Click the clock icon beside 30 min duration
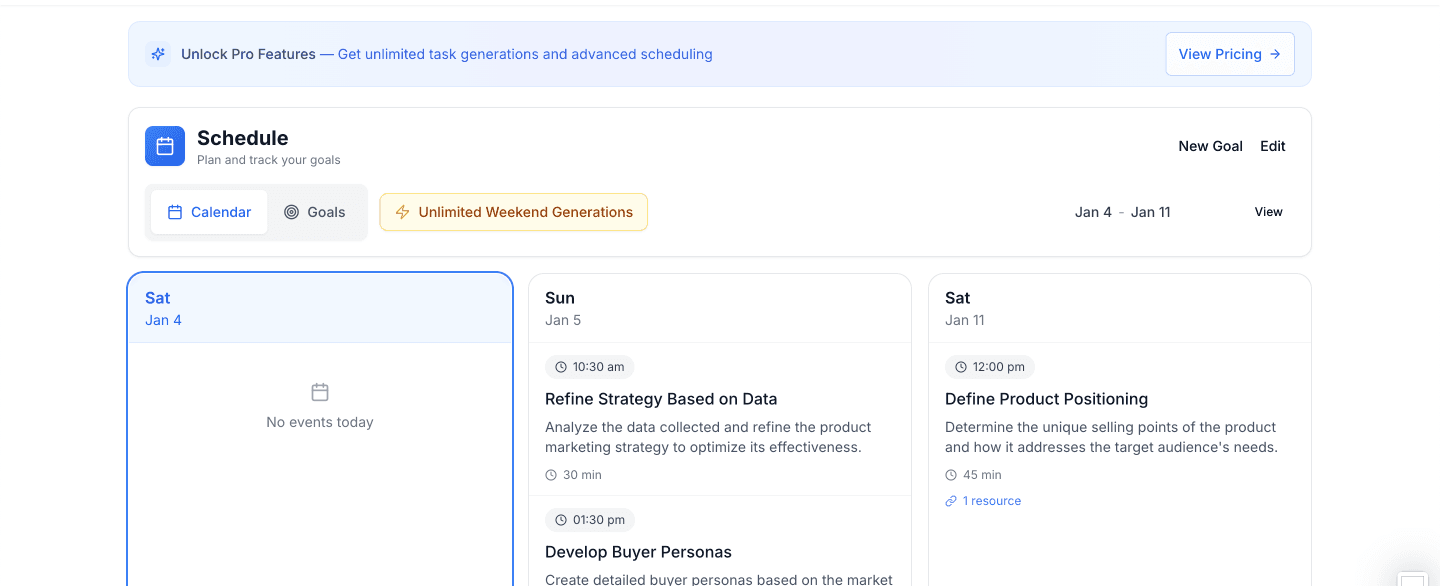Viewport: 1440px width, 586px height. coord(551,475)
